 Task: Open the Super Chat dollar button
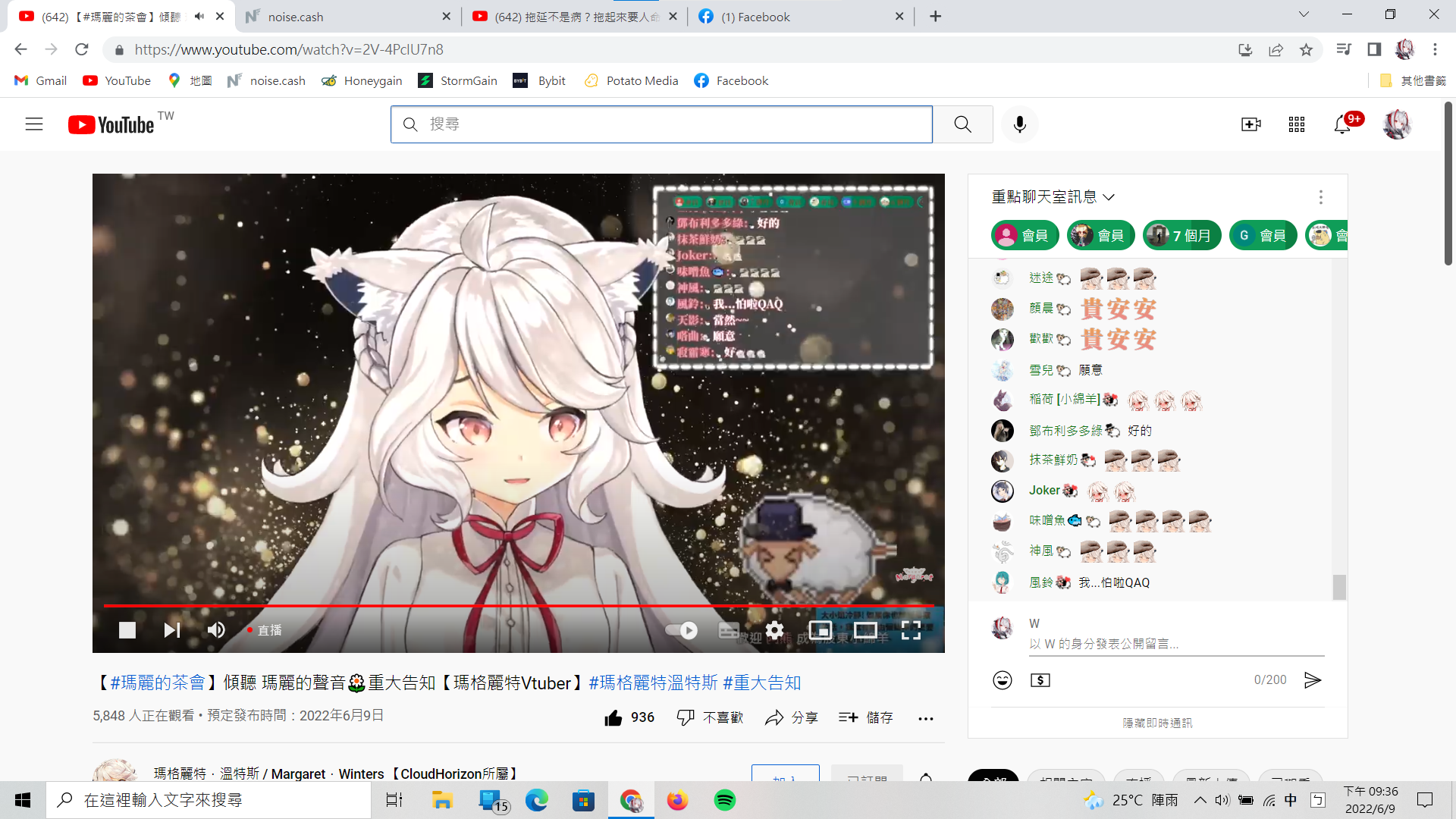point(1040,680)
